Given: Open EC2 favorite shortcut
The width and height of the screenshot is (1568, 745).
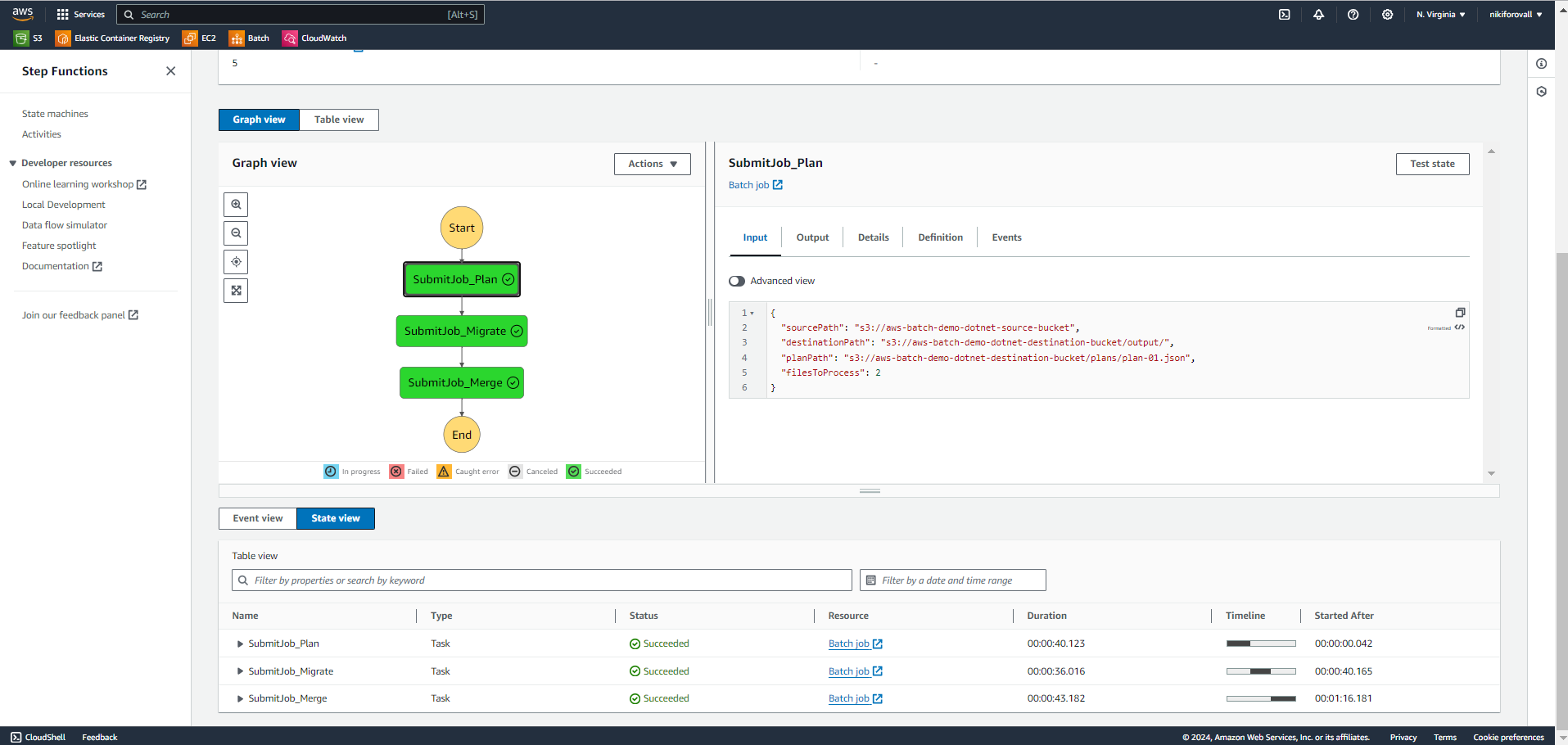Looking at the screenshot, I should click(199, 38).
